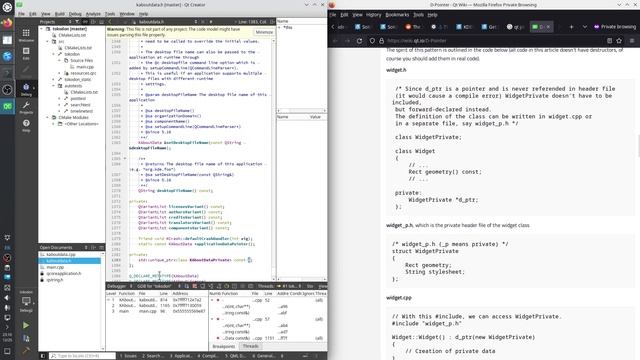
Task: Click the site security padlock icon
Action: (x=381, y=41)
